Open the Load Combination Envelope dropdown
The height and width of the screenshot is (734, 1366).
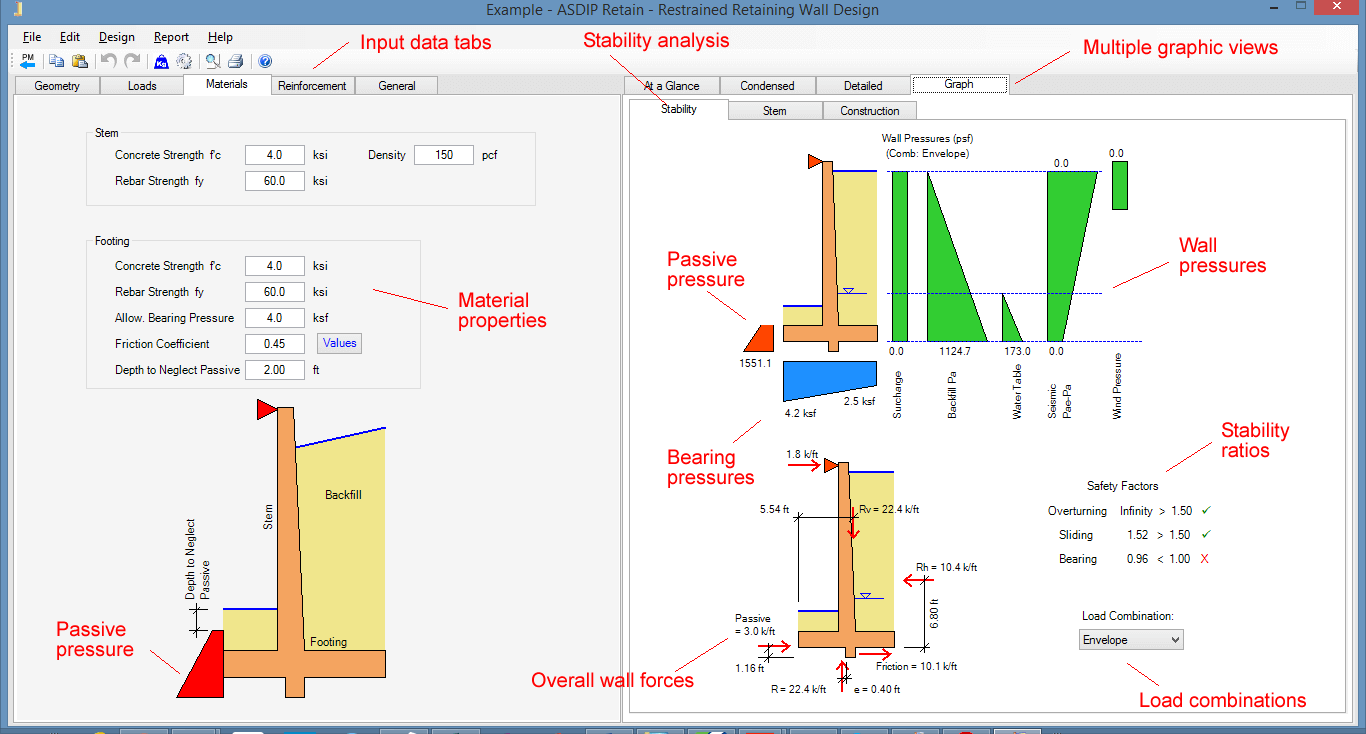point(1131,640)
